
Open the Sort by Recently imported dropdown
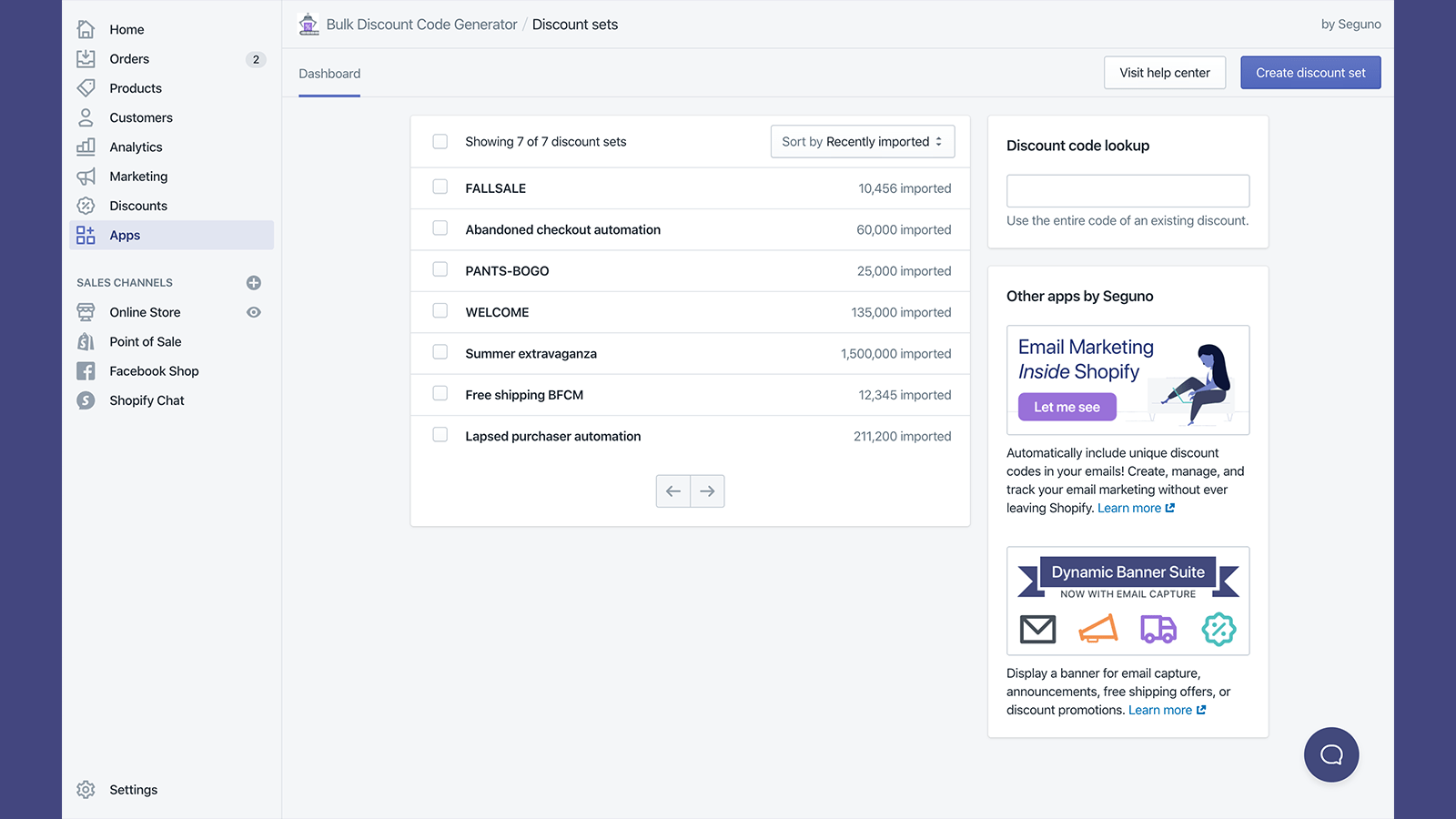coord(861,141)
